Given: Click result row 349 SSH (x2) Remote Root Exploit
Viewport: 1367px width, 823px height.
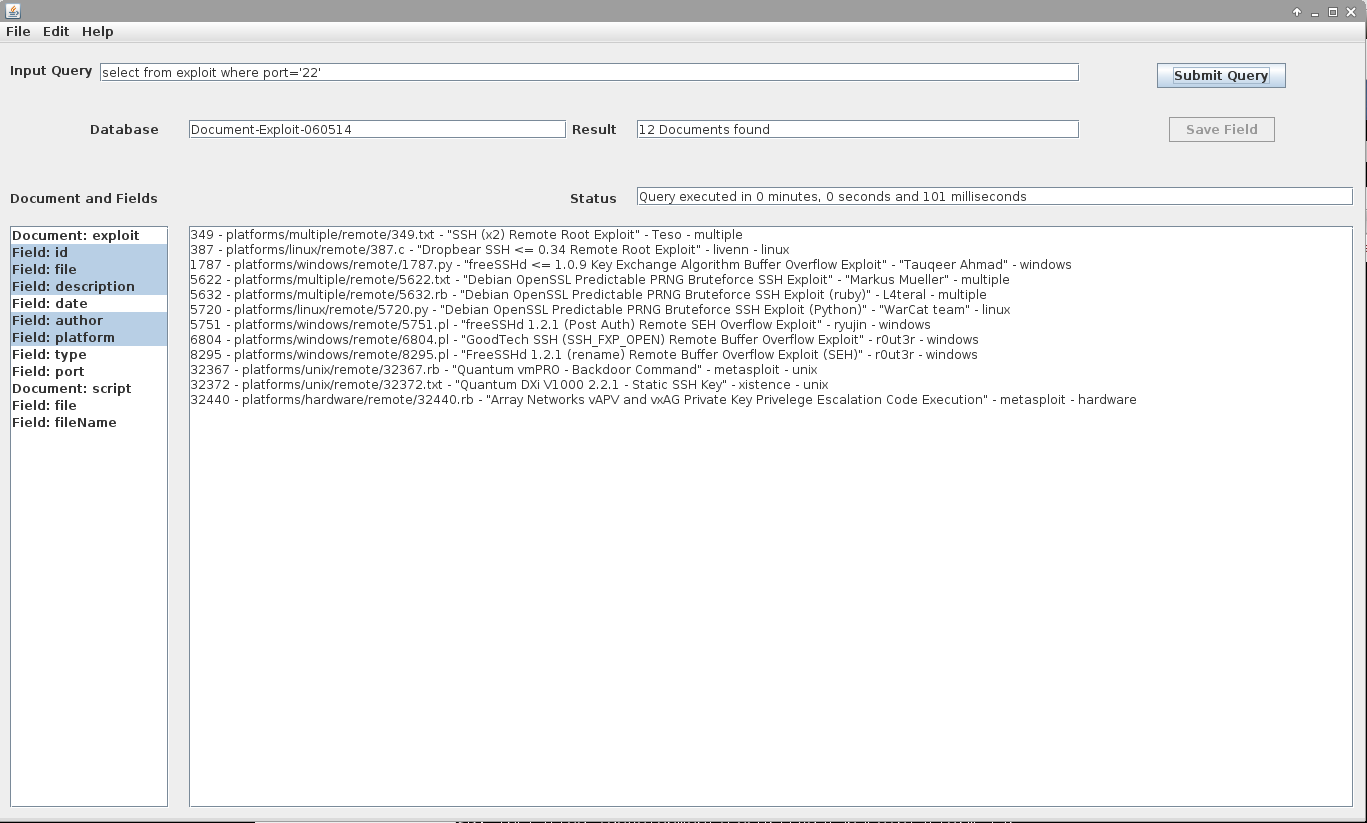Looking at the screenshot, I should tap(466, 235).
